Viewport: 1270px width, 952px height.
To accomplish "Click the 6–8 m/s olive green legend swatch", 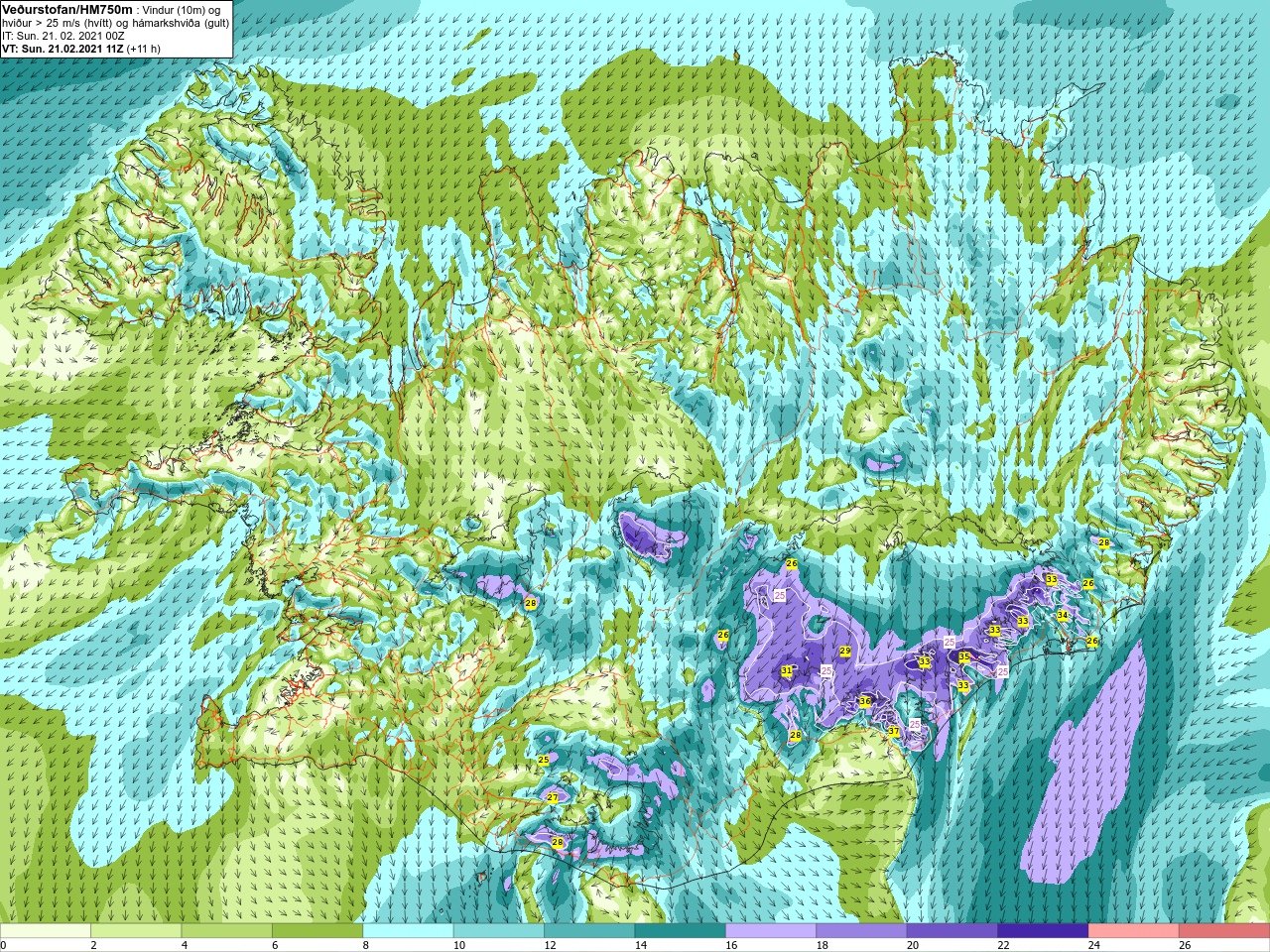I will [317, 931].
